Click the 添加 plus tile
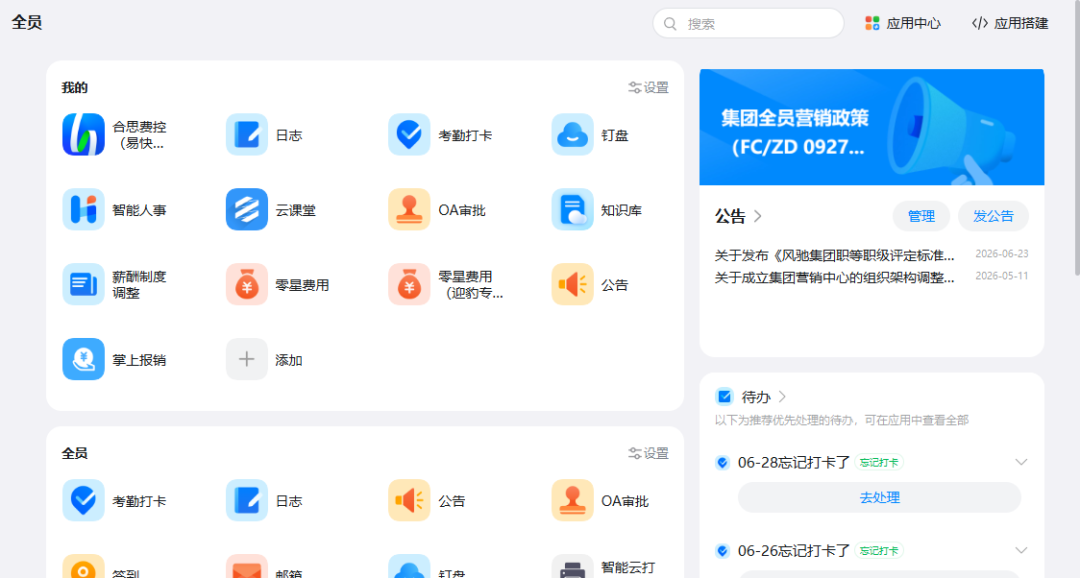The width and height of the screenshot is (1080, 578). point(247,359)
